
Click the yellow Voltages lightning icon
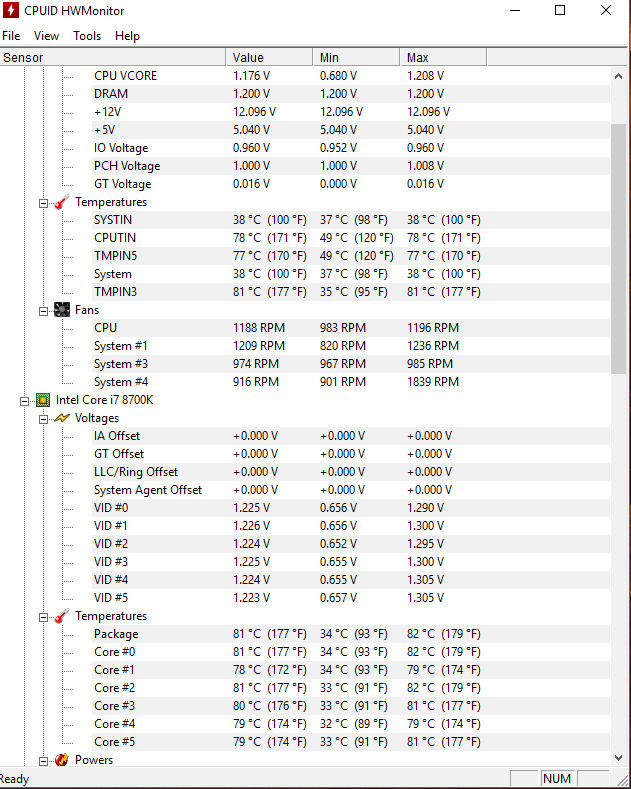tap(62, 418)
